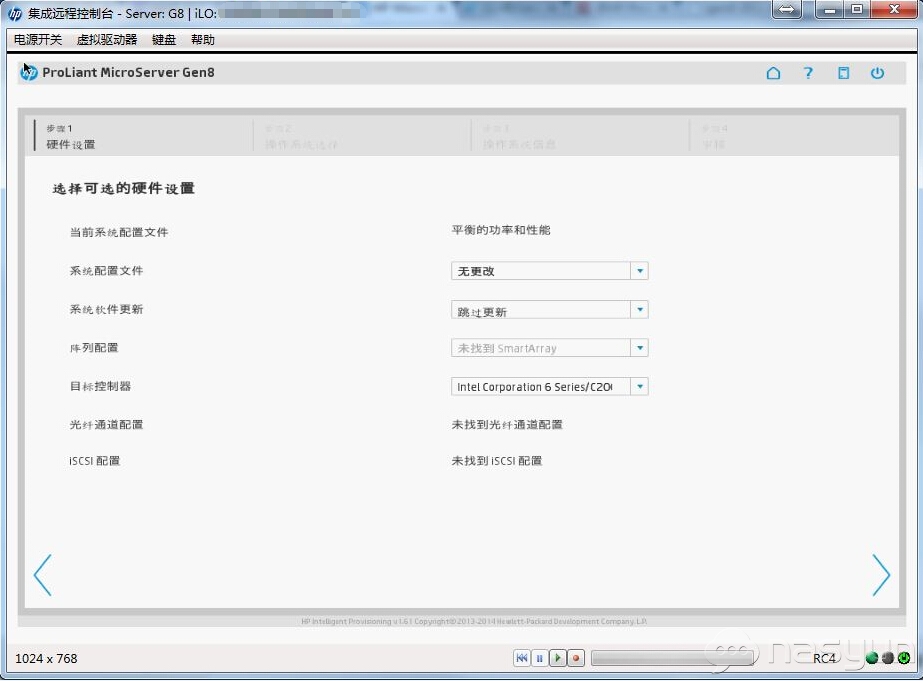Click the 光纤通道配置 label
Screen dimensions: 923x681
107,424
